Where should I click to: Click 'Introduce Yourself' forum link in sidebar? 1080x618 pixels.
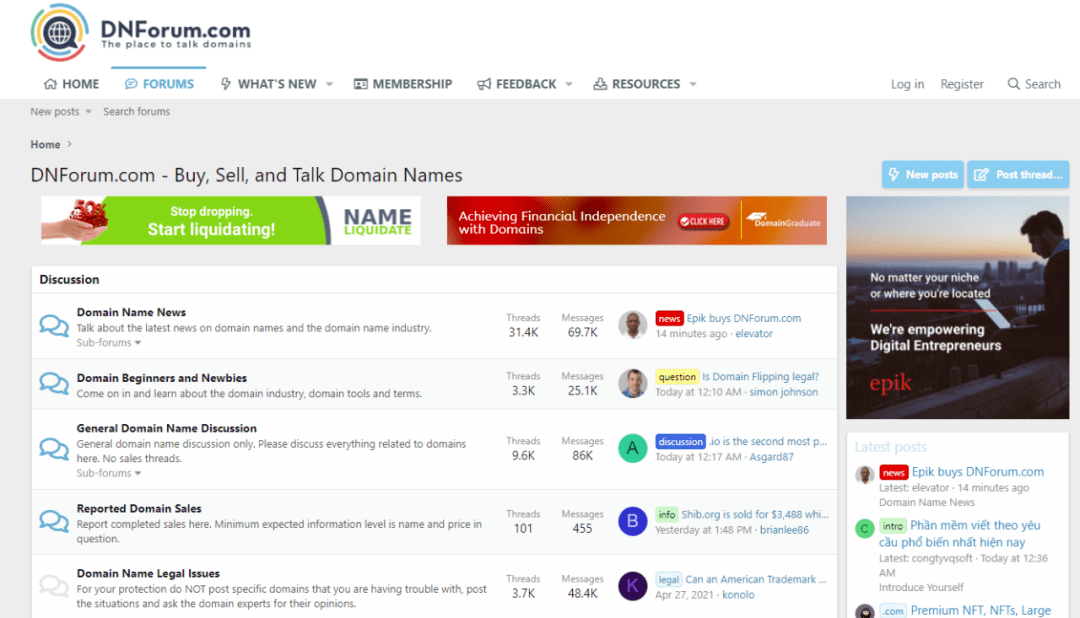(x=921, y=588)
